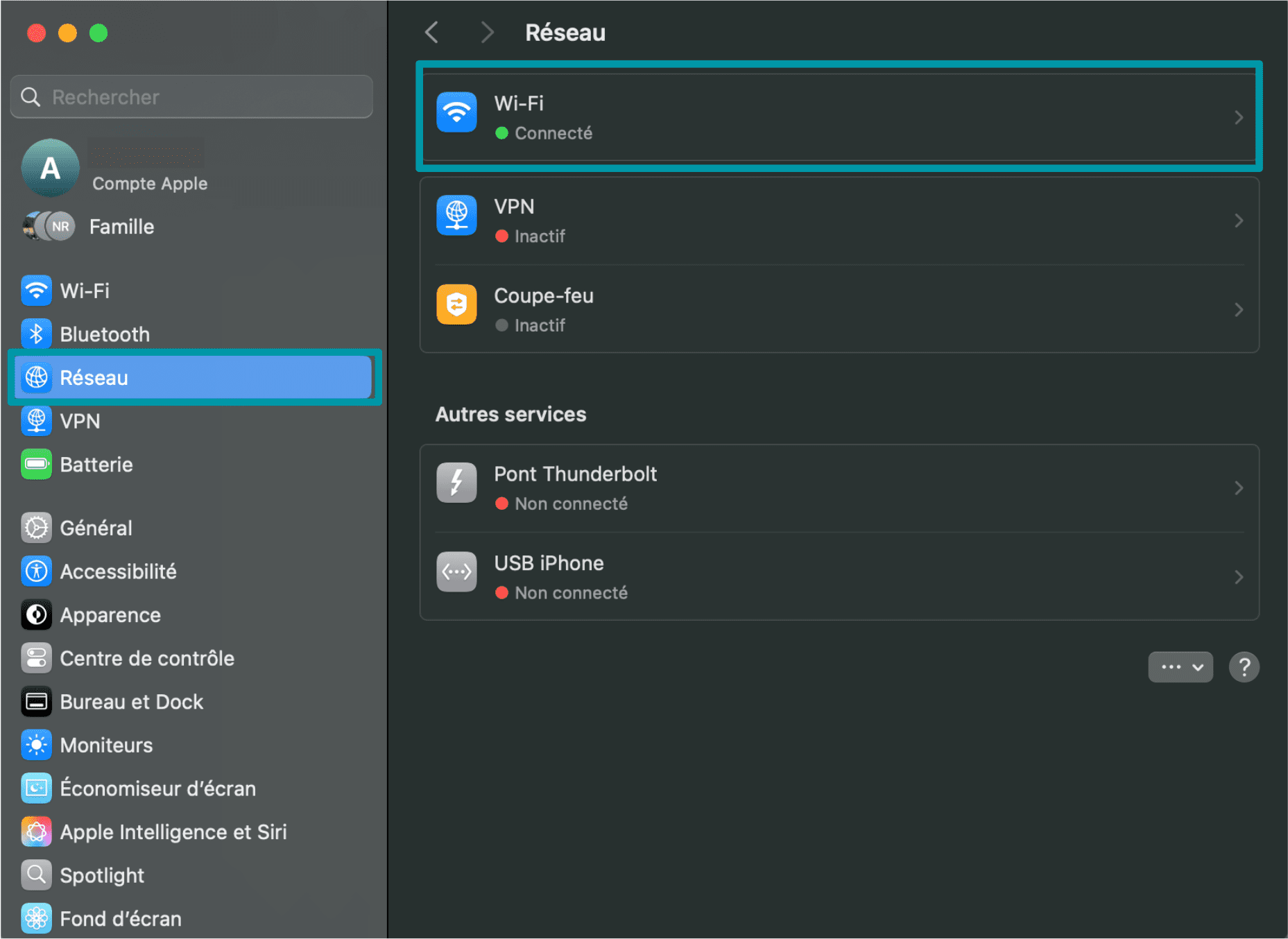Open Accessibilité via its sidebar icon

(x=36, y=571)
